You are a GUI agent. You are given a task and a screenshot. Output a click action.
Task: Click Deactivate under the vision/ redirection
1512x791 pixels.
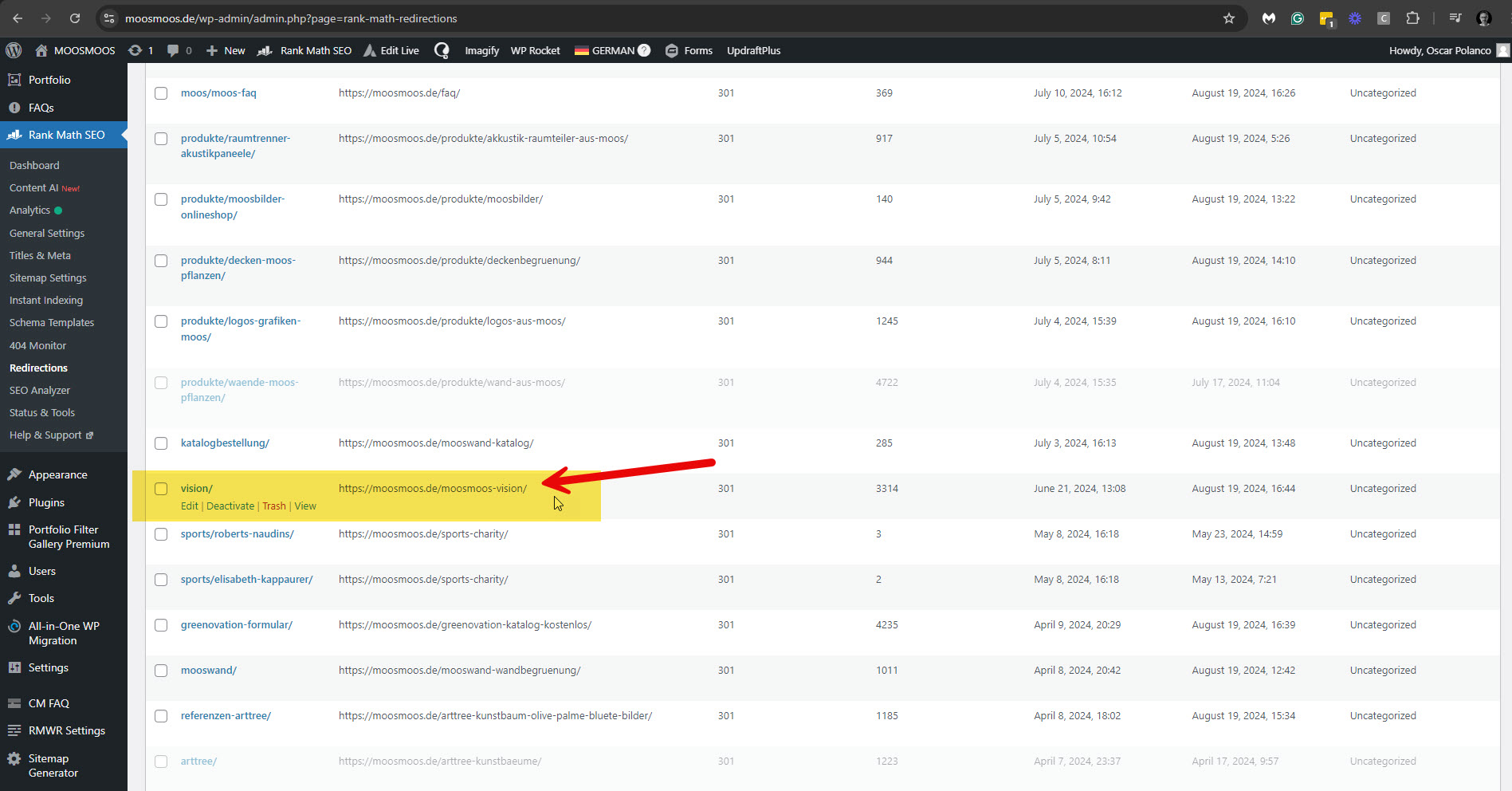(230, 506)
